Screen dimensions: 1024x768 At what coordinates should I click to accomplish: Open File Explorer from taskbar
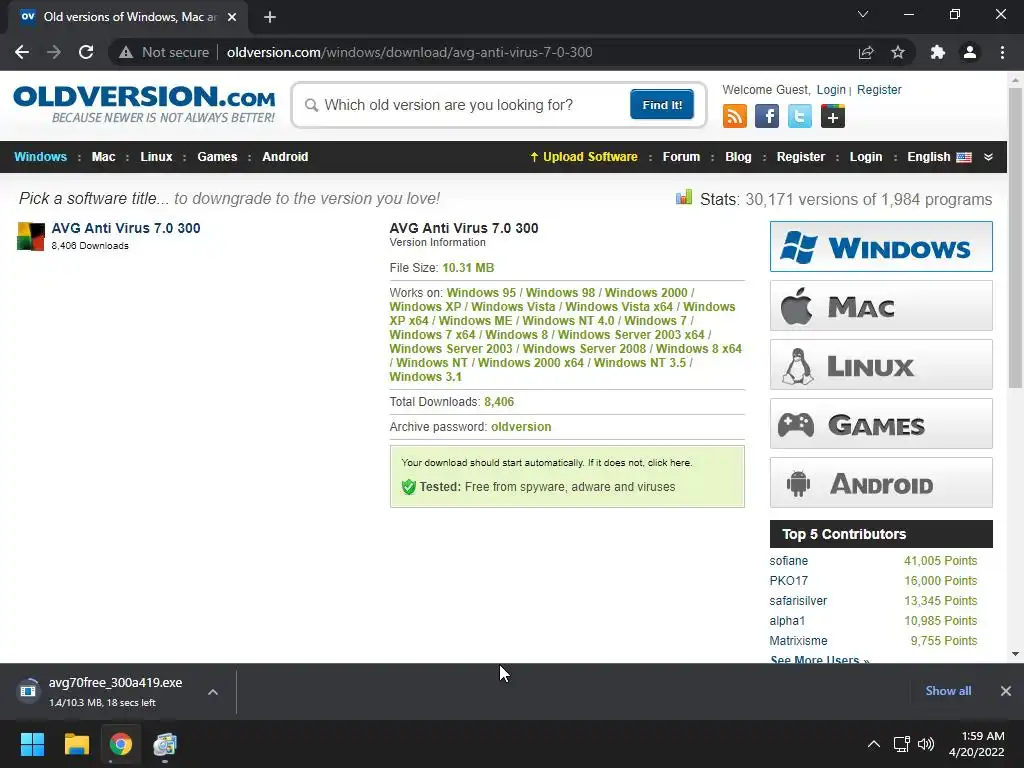tap(76, 744)
